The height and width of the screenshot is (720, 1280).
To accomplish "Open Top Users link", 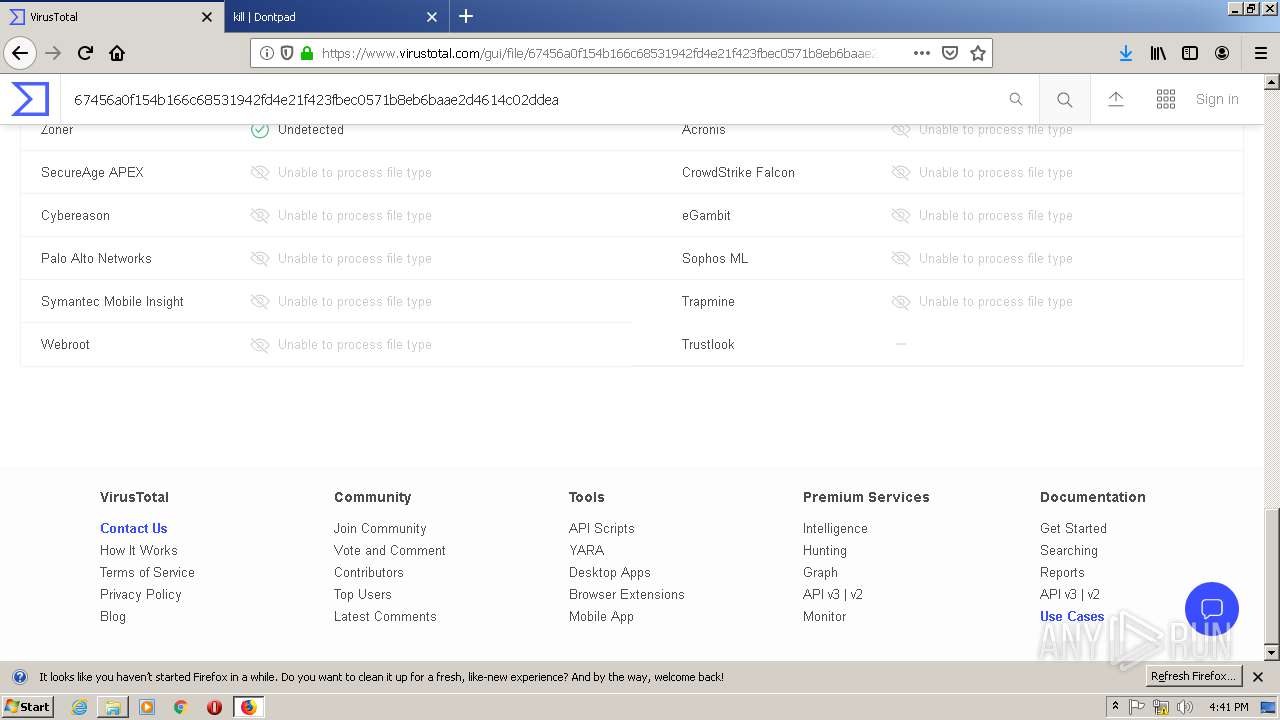I will [x=363, y=594].
